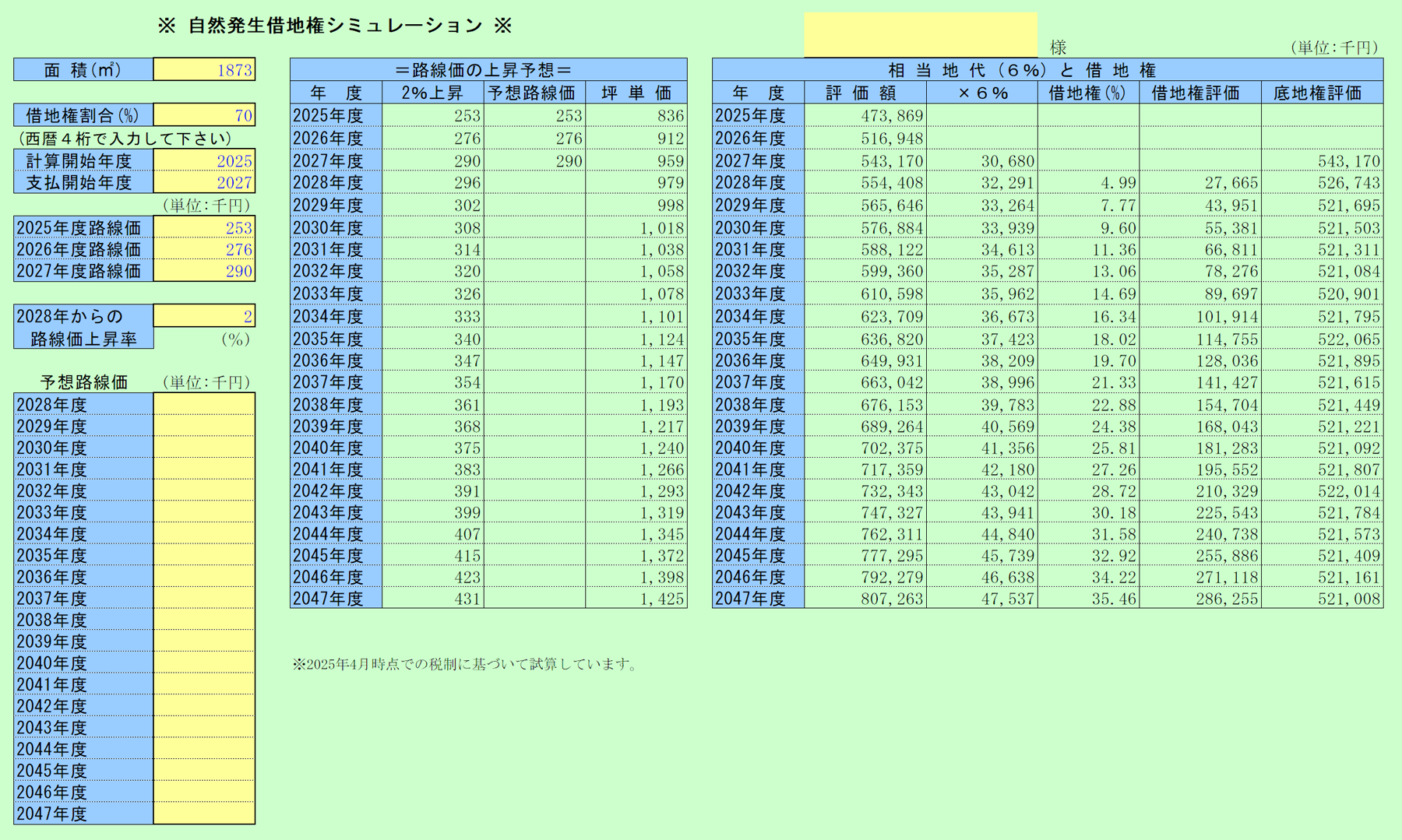Viewport: 1402px width, 840px height.
Task: Click the 借地権評価 value 101,914
Action: pyautogui.click(x=1228, y=317)
